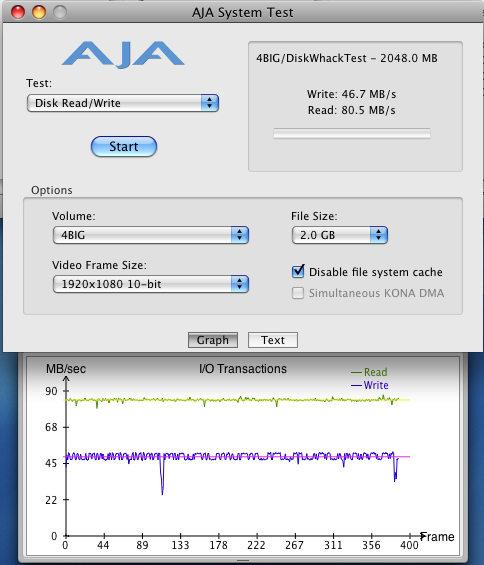Viewport: 484px width, 565px height.
Task: Toggle the Simultaneous KONA DMA checkbox
Action: tap(298, 293)
